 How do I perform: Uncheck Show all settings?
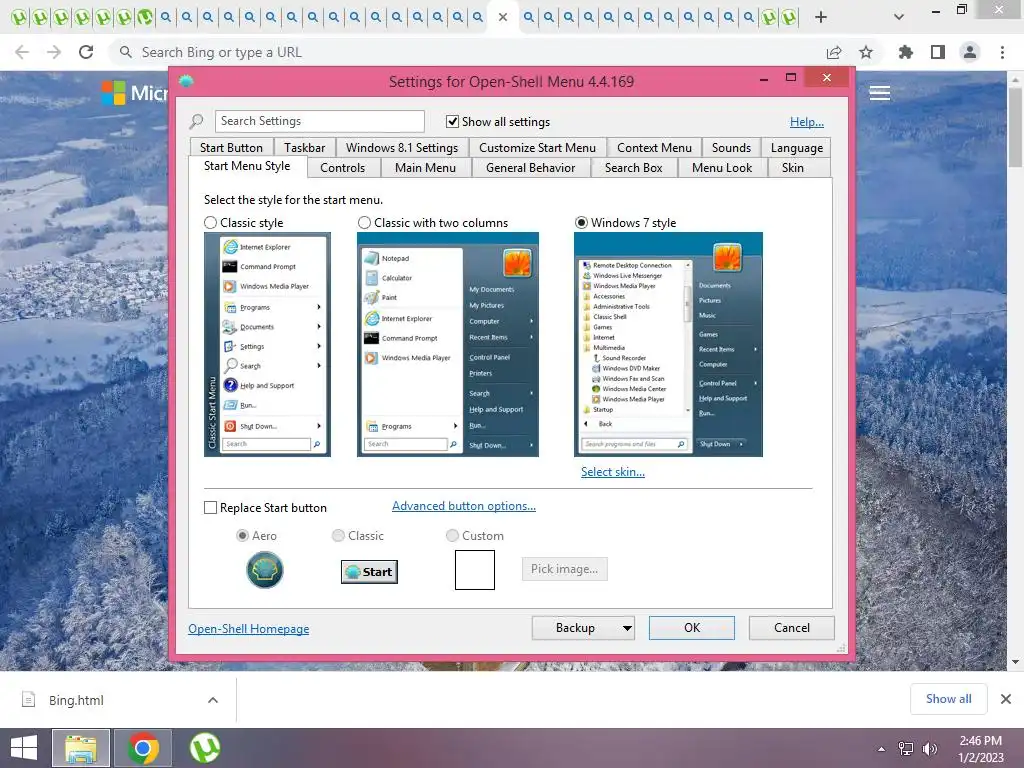(x=452, y=121)
